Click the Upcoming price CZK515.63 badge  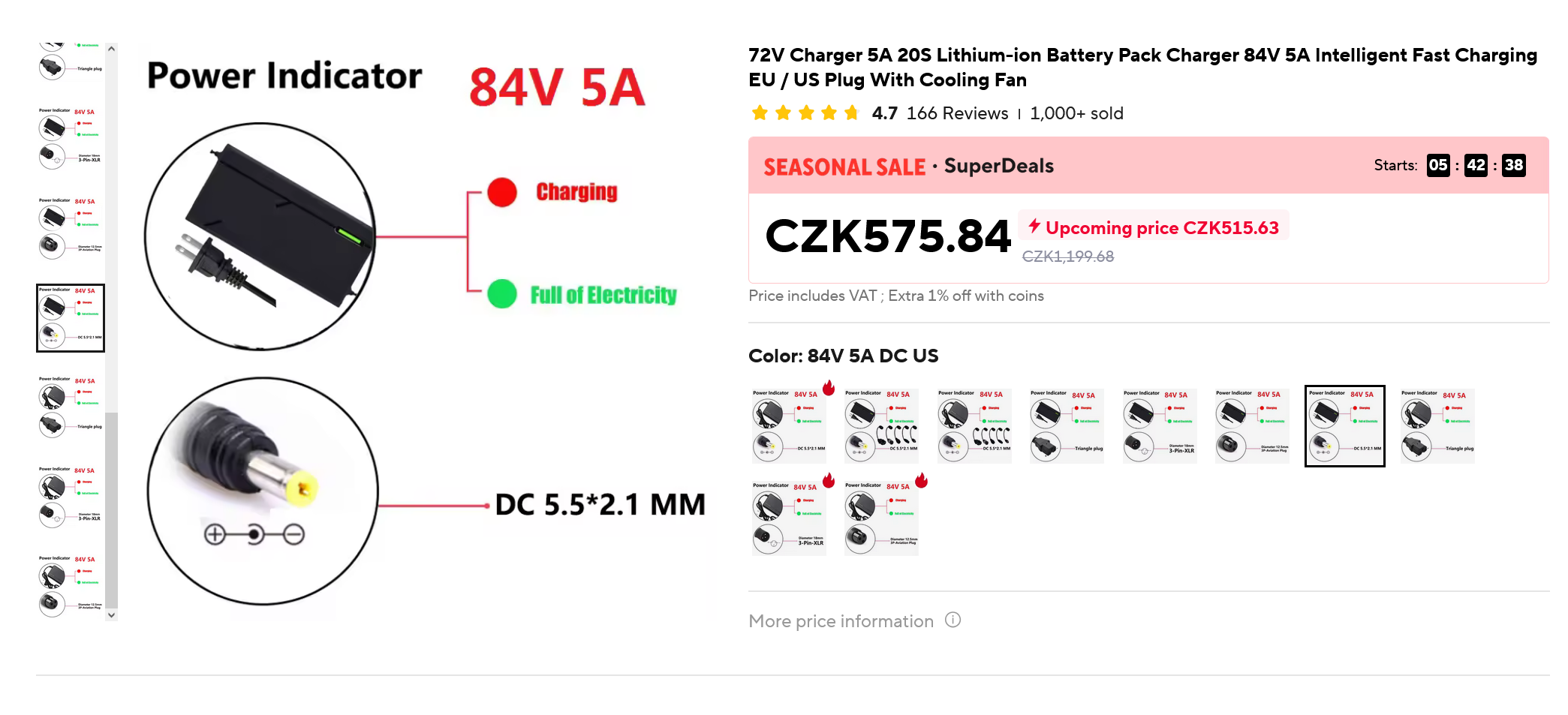pyautogui.click(x=1154, y=227)
